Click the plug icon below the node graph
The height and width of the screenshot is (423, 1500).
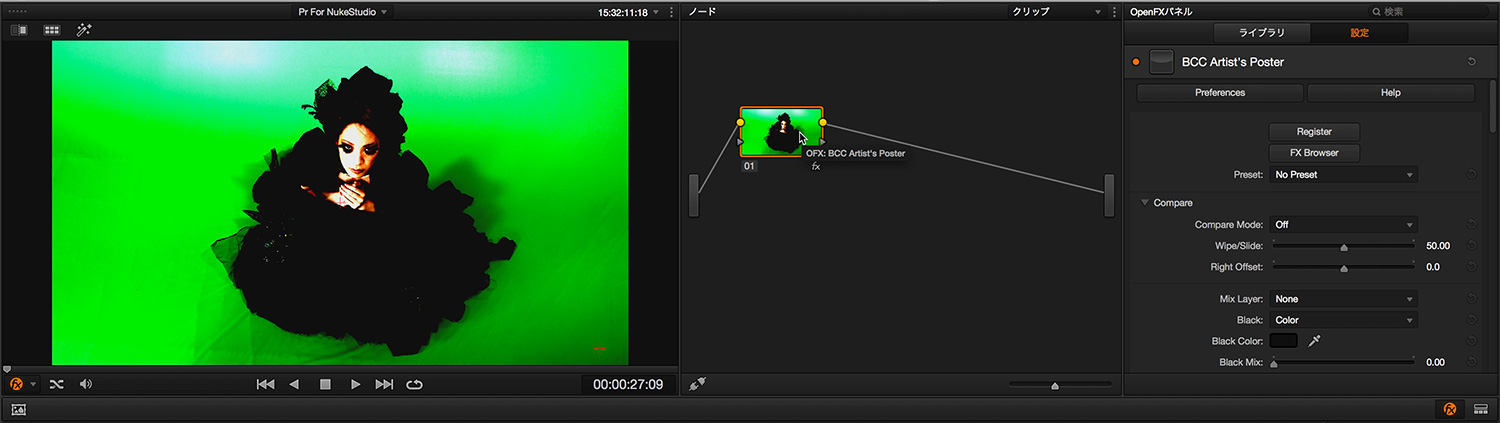(x=697, y=384)
